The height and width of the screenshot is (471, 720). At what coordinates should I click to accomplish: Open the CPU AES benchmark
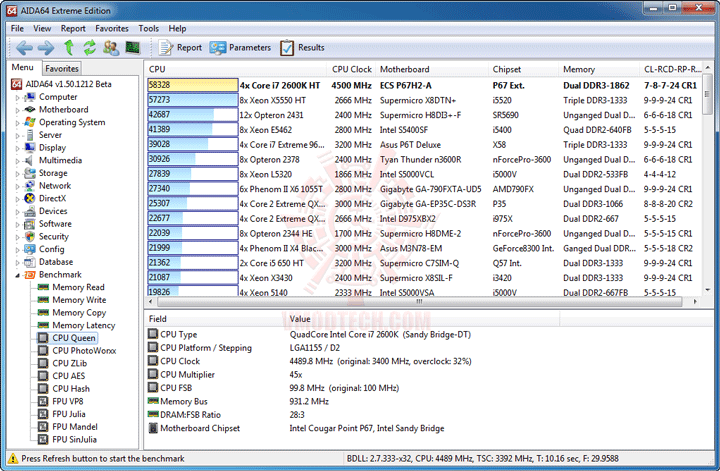coord(68,376)
